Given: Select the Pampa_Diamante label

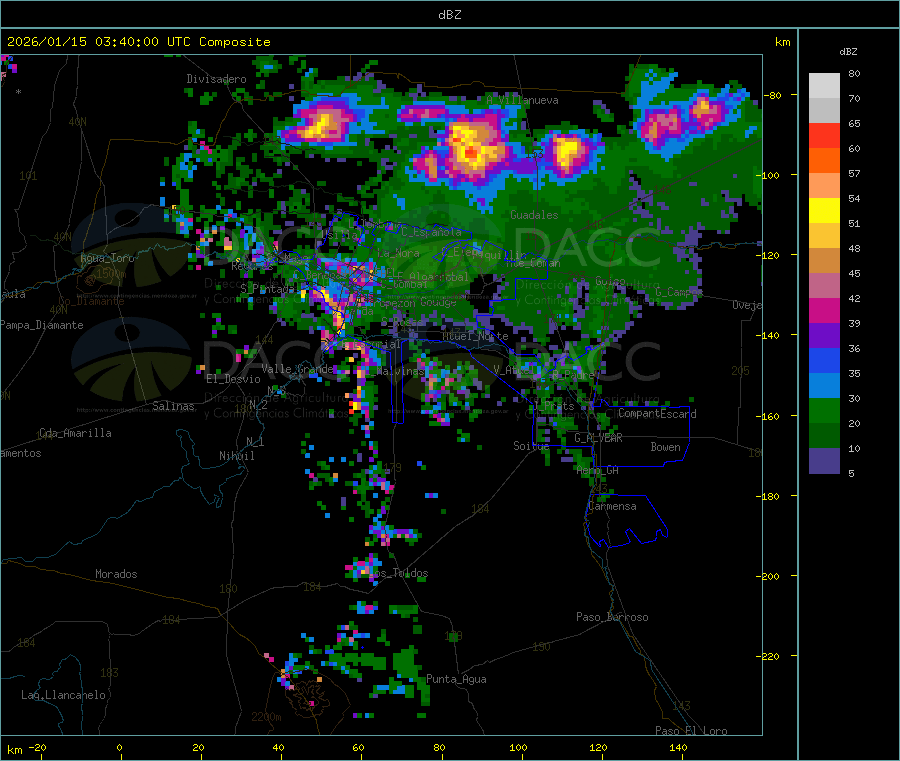Looking at the screenshot, I should point(42,325).
